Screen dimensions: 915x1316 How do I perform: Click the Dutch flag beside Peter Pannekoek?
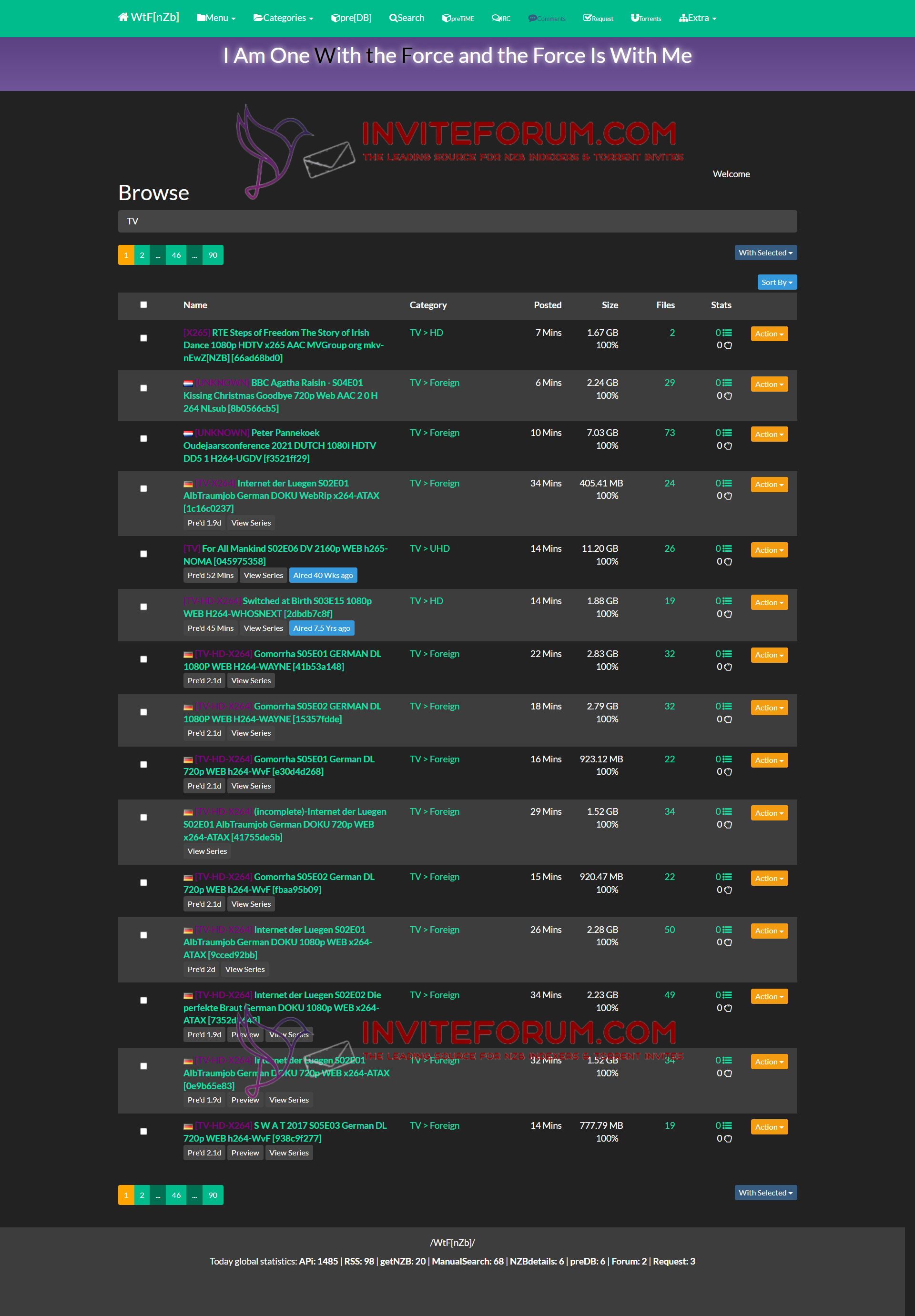(x=188, y=433)
